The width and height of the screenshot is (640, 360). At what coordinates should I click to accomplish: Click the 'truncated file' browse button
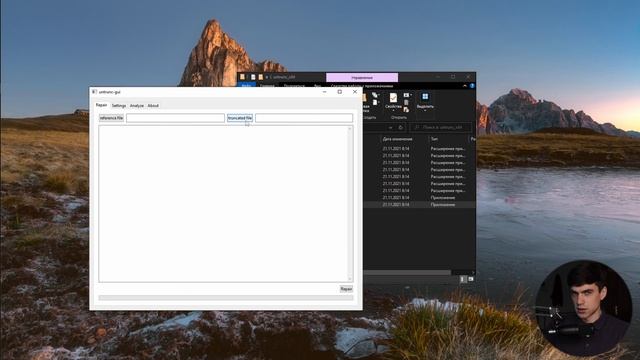[240, 118]
